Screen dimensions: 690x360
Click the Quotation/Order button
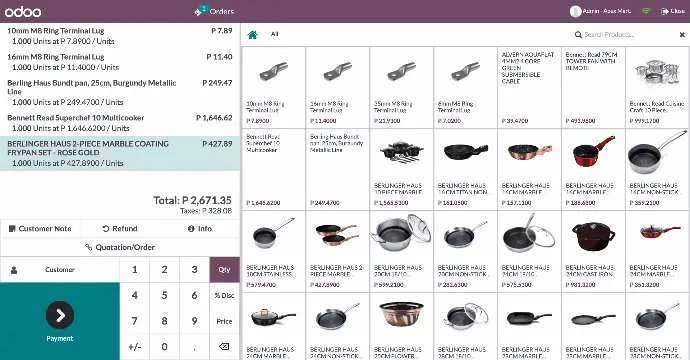pos(120,247)
